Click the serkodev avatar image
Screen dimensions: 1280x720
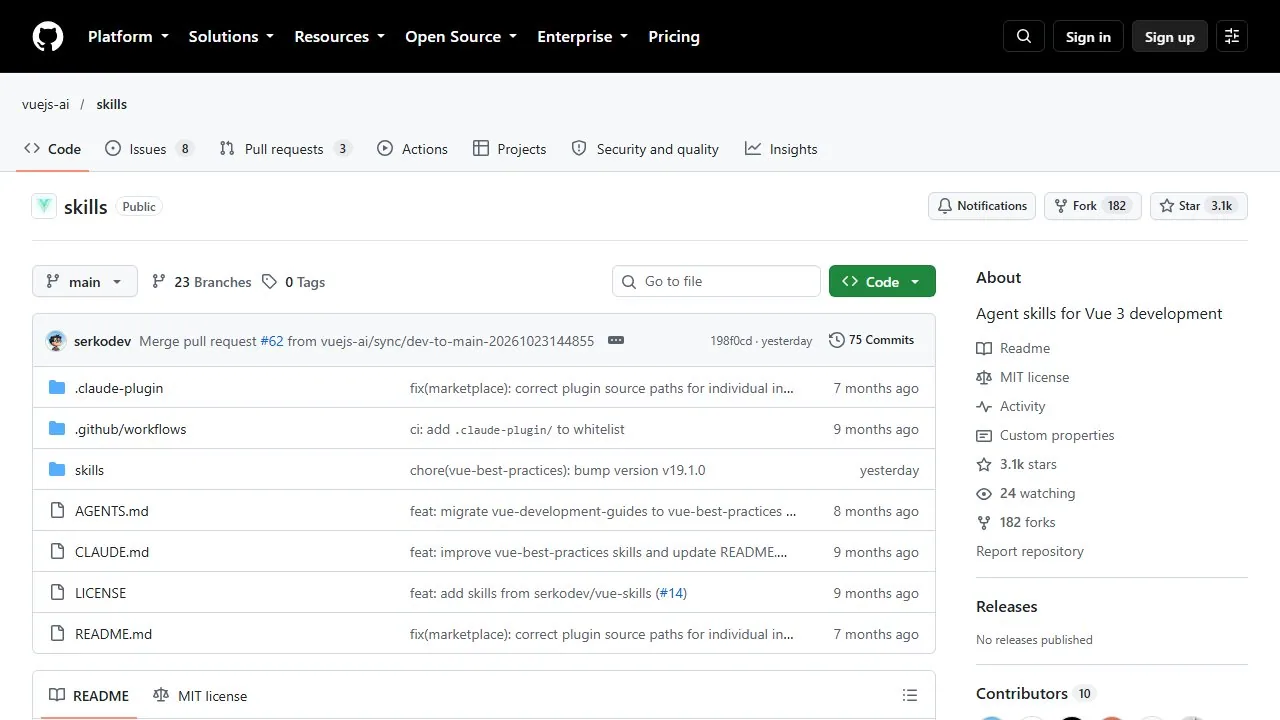[56, 341]
